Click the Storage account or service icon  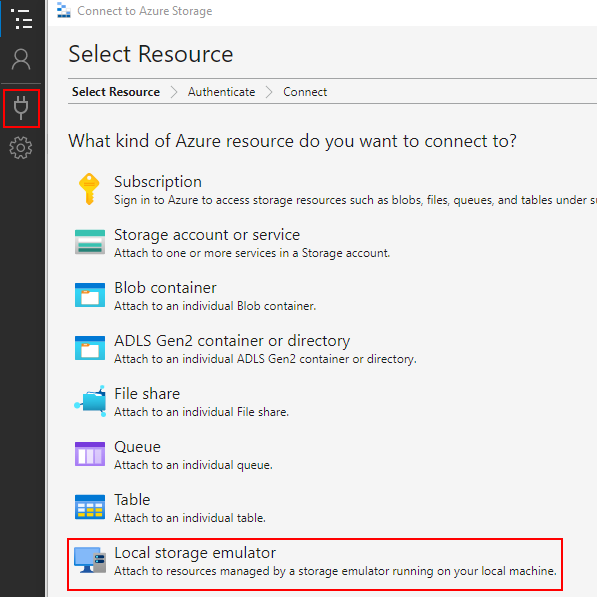(90, 242)
